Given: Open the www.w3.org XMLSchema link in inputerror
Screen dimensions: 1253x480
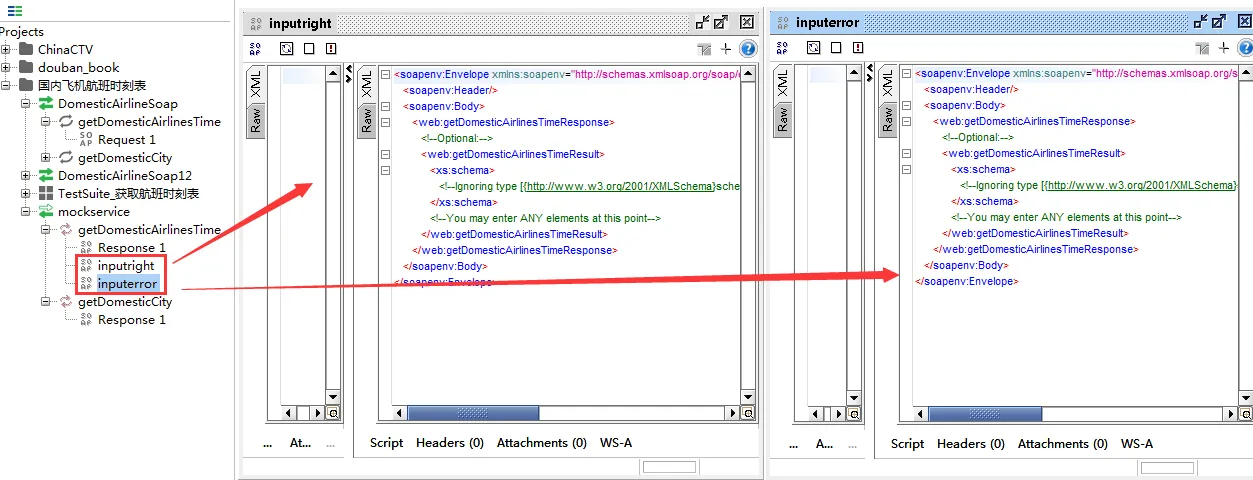Looking at the screenshot, I should point(1140,186).
